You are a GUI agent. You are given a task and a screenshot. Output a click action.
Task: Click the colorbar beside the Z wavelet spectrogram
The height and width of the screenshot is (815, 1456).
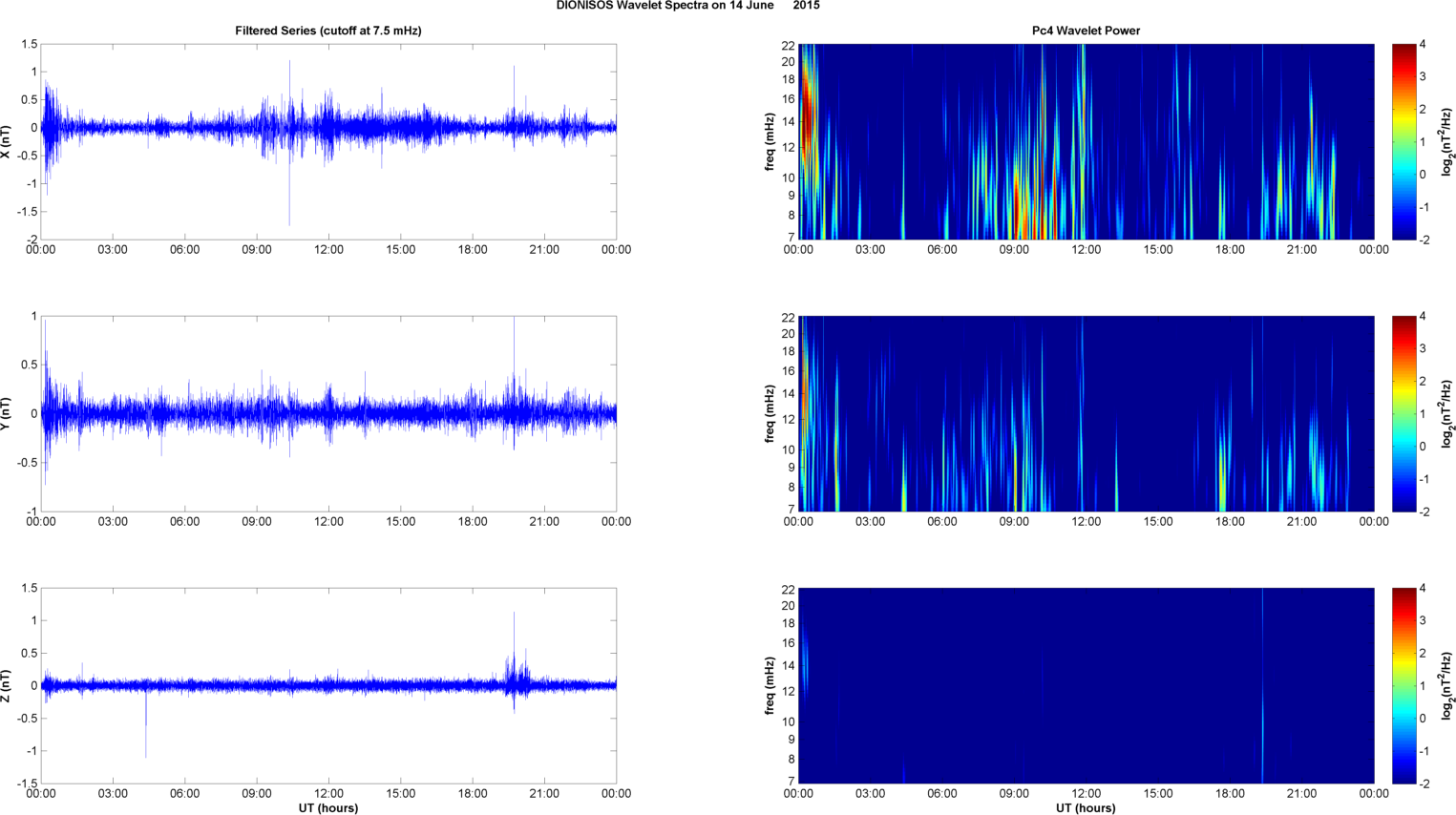[x=1403, y=685]
